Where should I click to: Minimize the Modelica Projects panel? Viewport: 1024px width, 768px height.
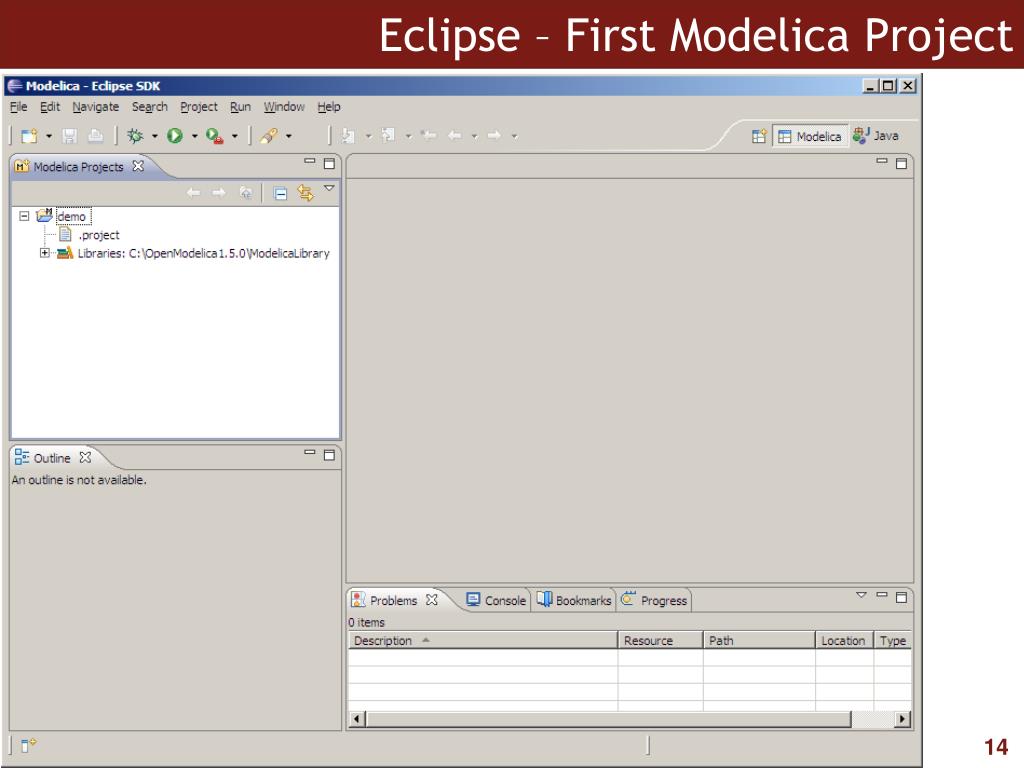point(310,161)
